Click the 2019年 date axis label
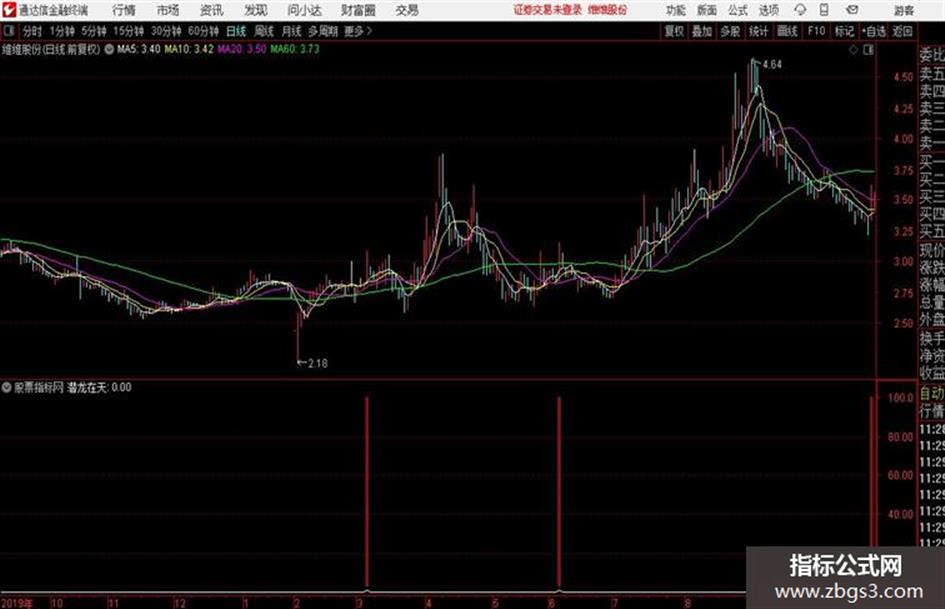 (17, 603)
